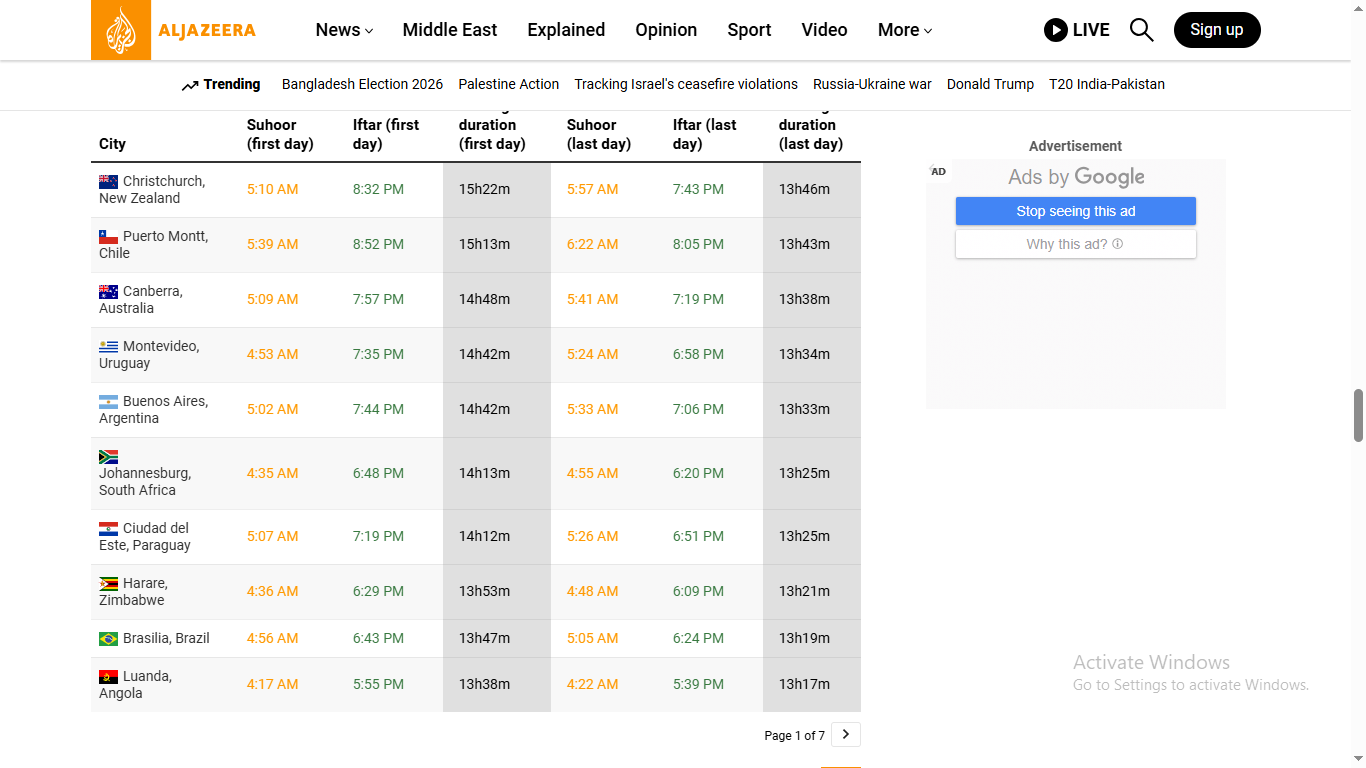Open the Sport section
1366x768 pixels.
(x=749, y=30)
